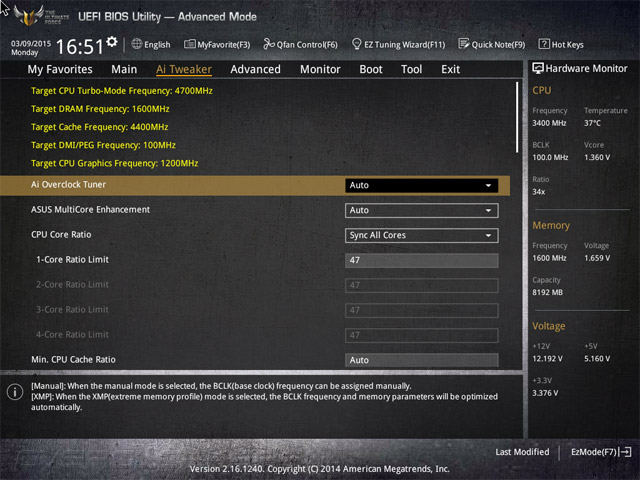Click the Ratio 34x value
The height and width of the screenshot is (480, 640).
[538, 191]
